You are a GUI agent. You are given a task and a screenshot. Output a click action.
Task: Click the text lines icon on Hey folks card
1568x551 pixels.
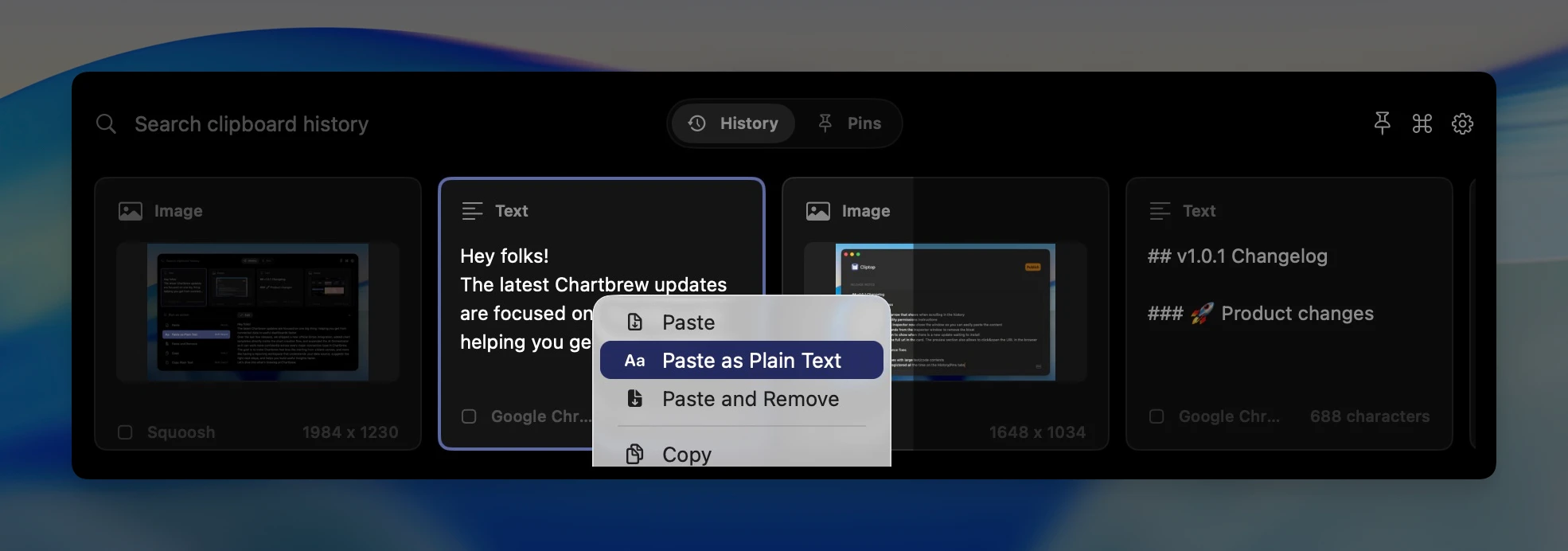click(472, 211)
